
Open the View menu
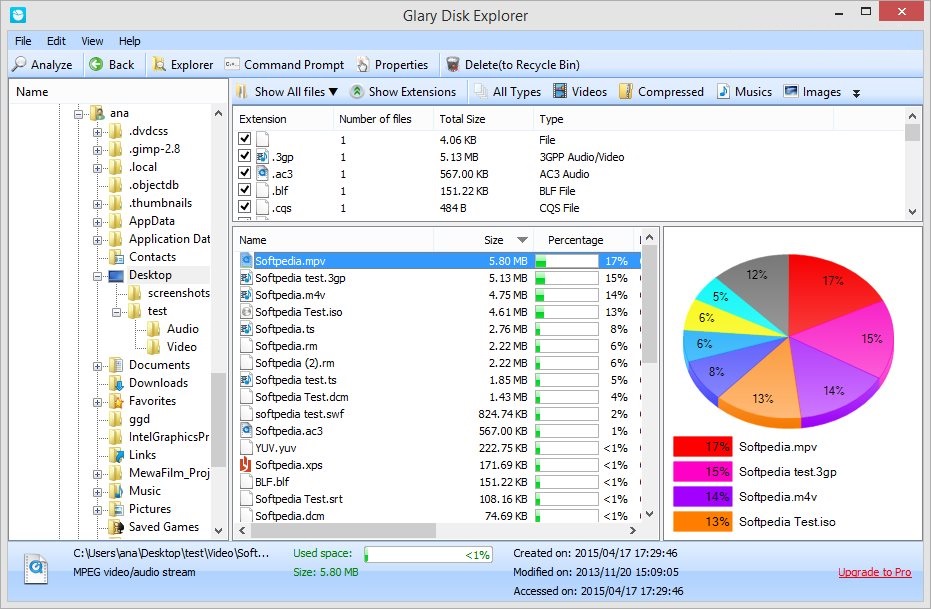(91, 41)
